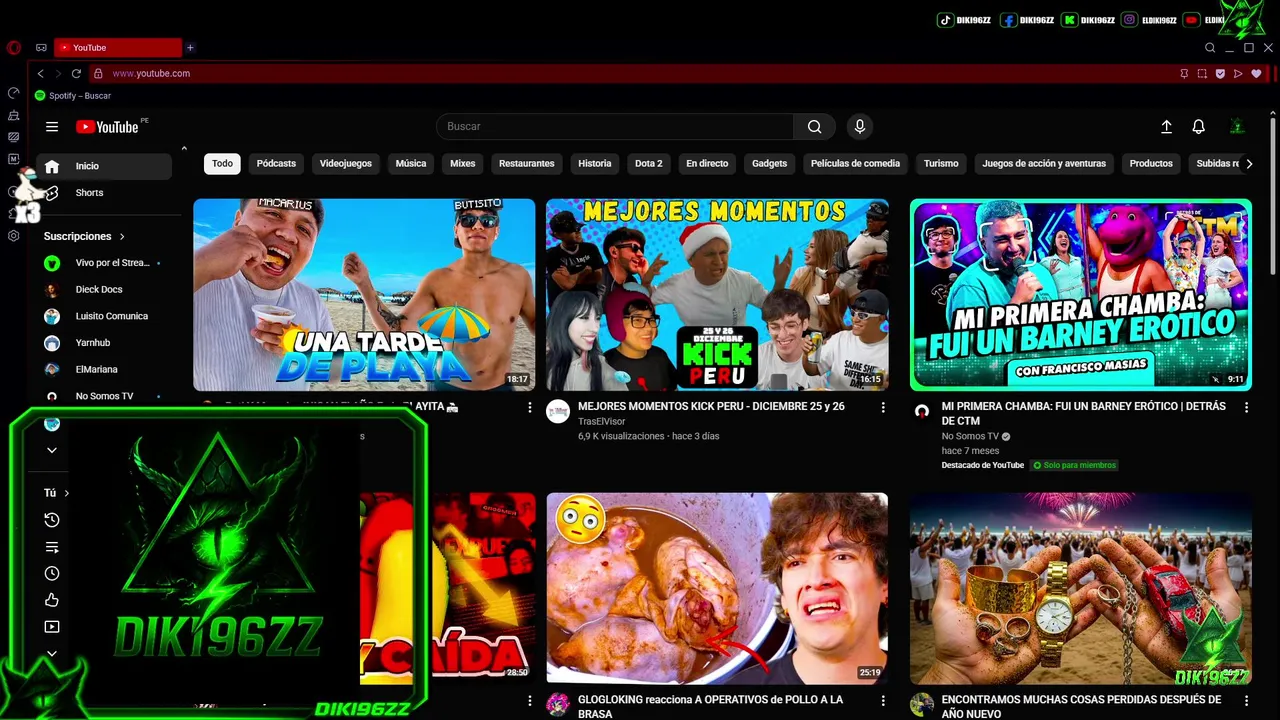Add page to bookmarks with heart icon

click(1257, 73)
